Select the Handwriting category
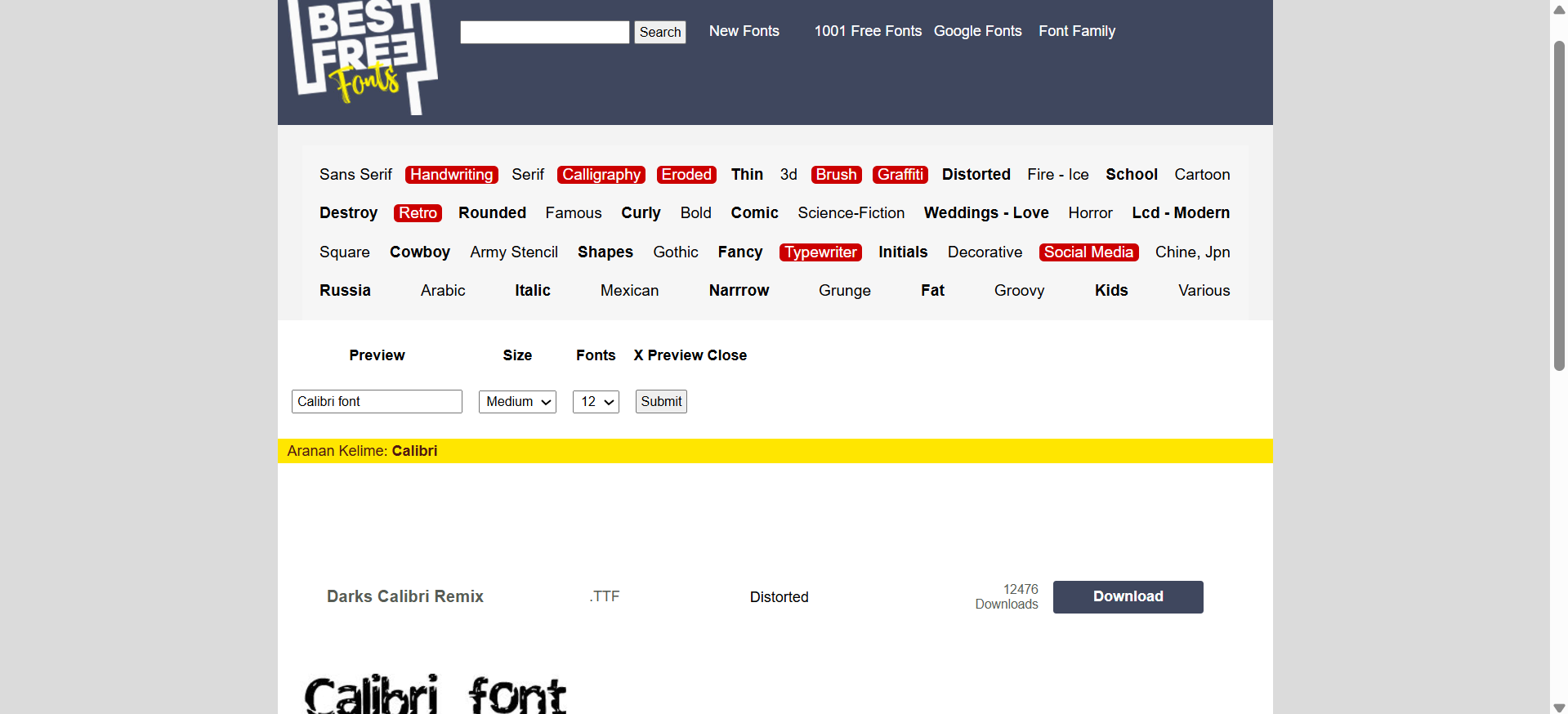This screenshot has width=1568, height=714. [x=452, y=175]
